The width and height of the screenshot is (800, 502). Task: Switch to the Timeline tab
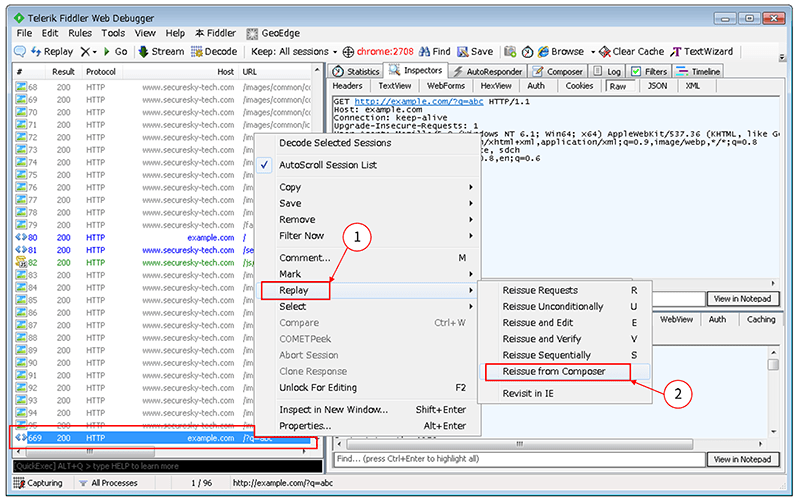(x=698, y=71)
